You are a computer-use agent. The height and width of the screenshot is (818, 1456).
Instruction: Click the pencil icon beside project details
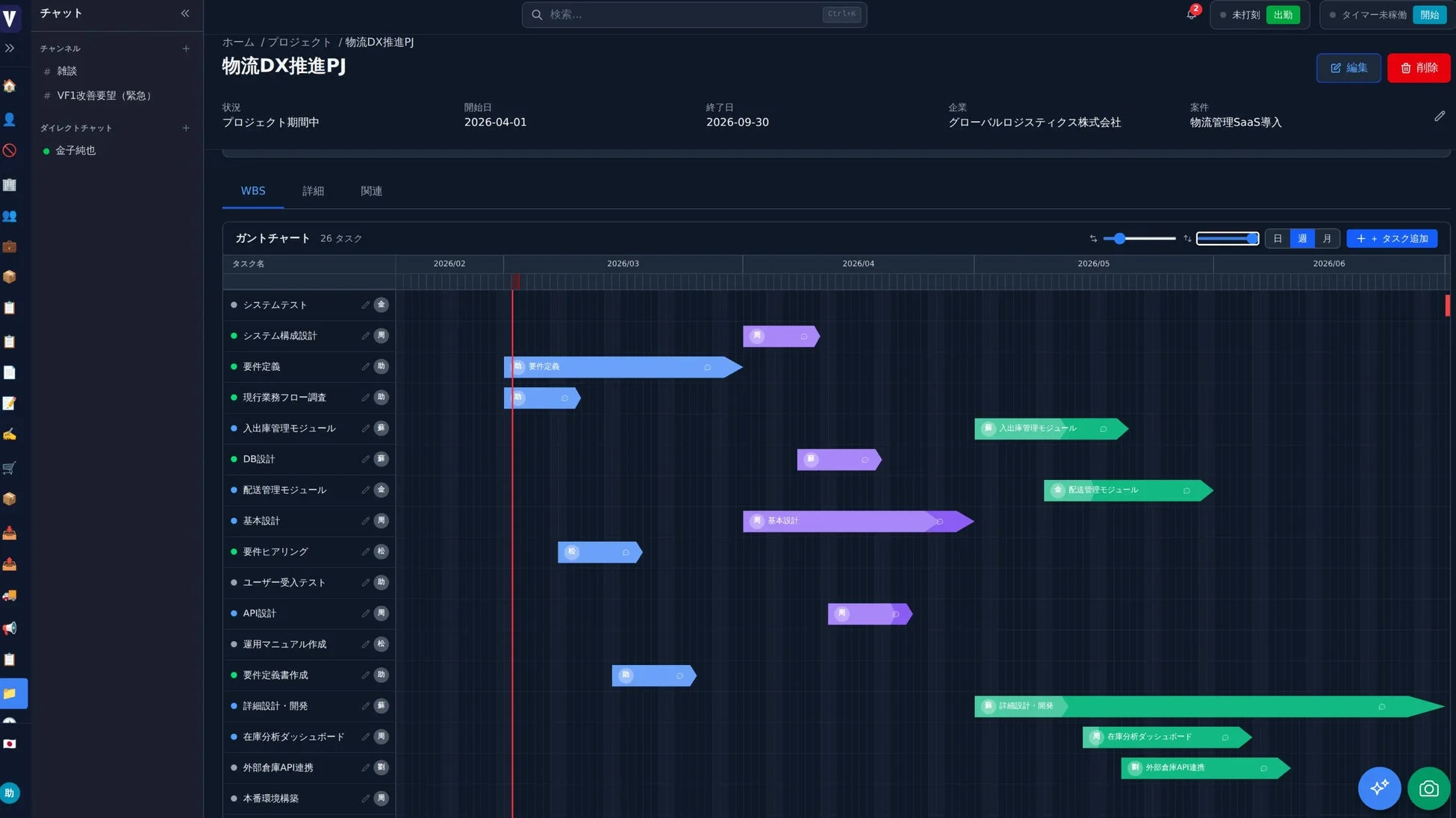point(1439,116)
